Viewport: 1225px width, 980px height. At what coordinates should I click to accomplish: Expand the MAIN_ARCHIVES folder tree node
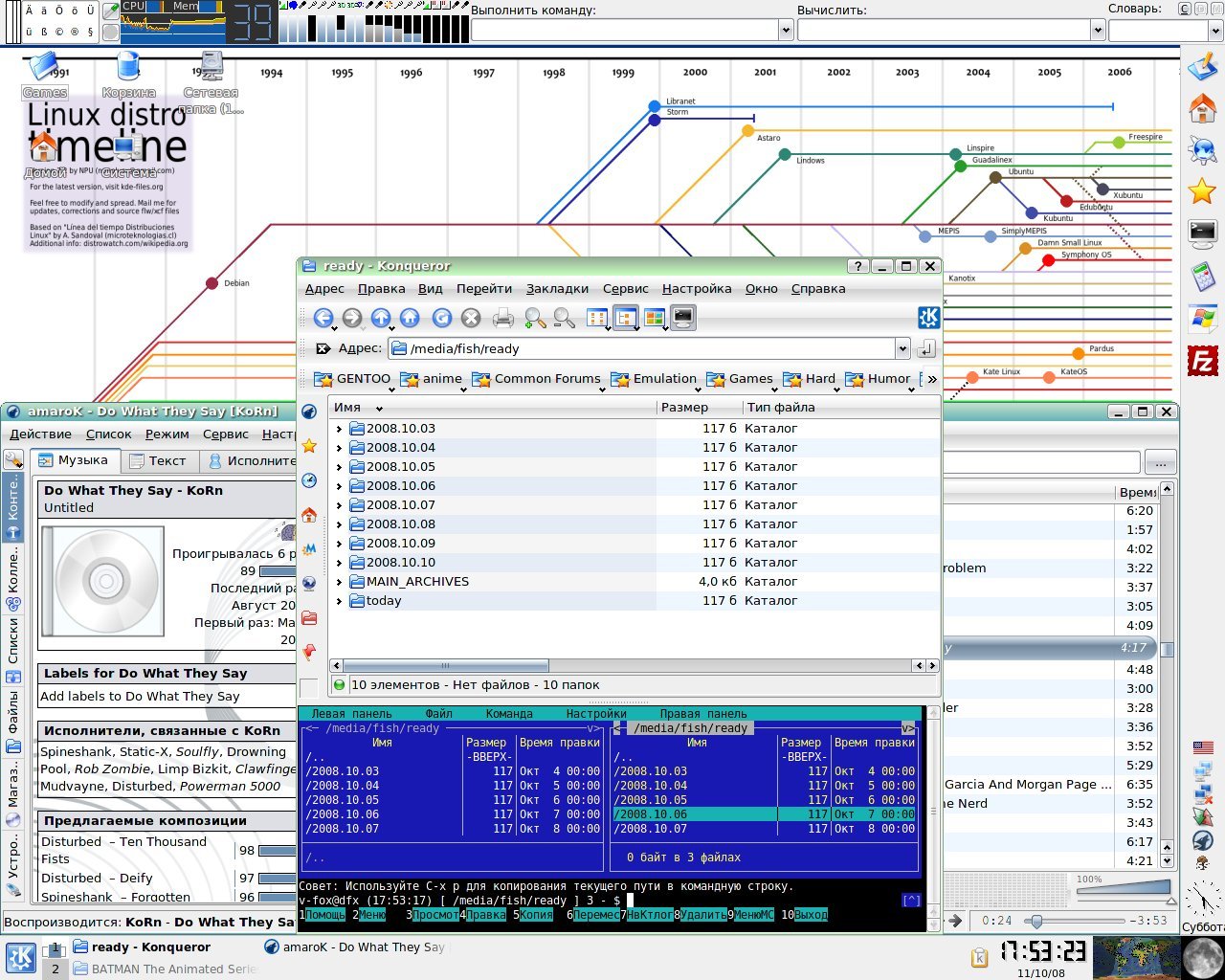pos(339,582)
